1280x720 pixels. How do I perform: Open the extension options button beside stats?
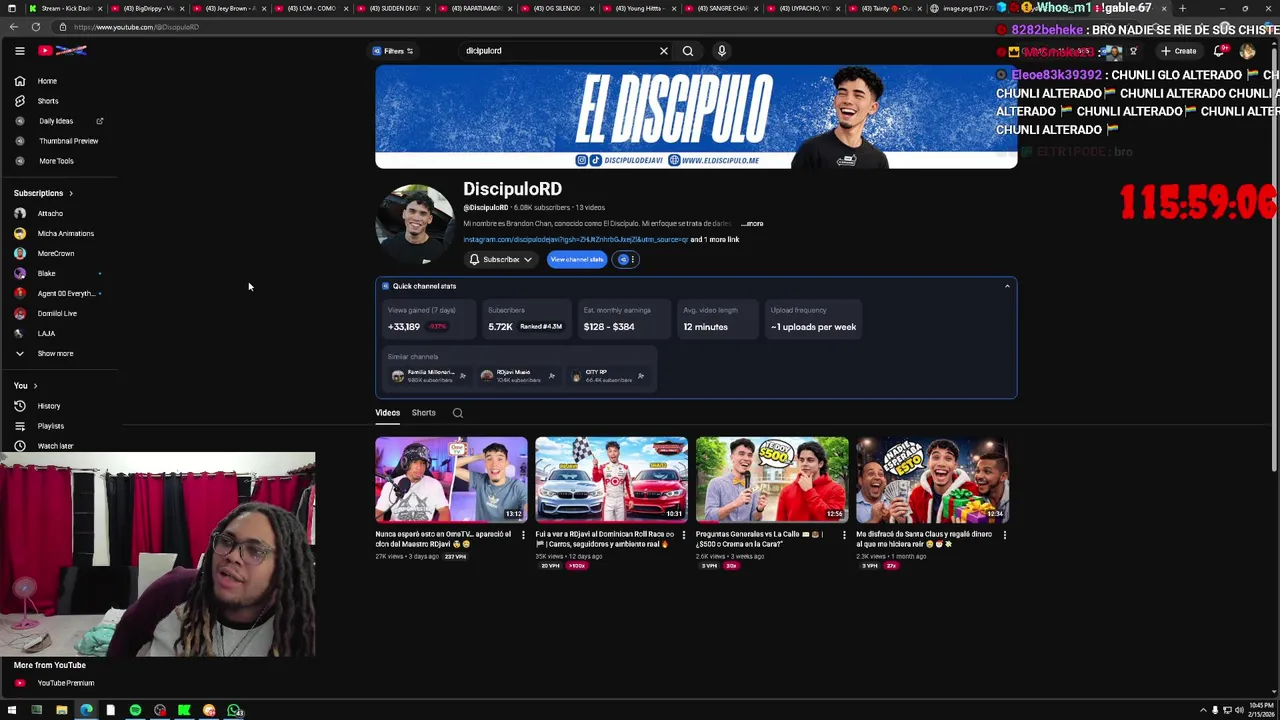(626, 259)
